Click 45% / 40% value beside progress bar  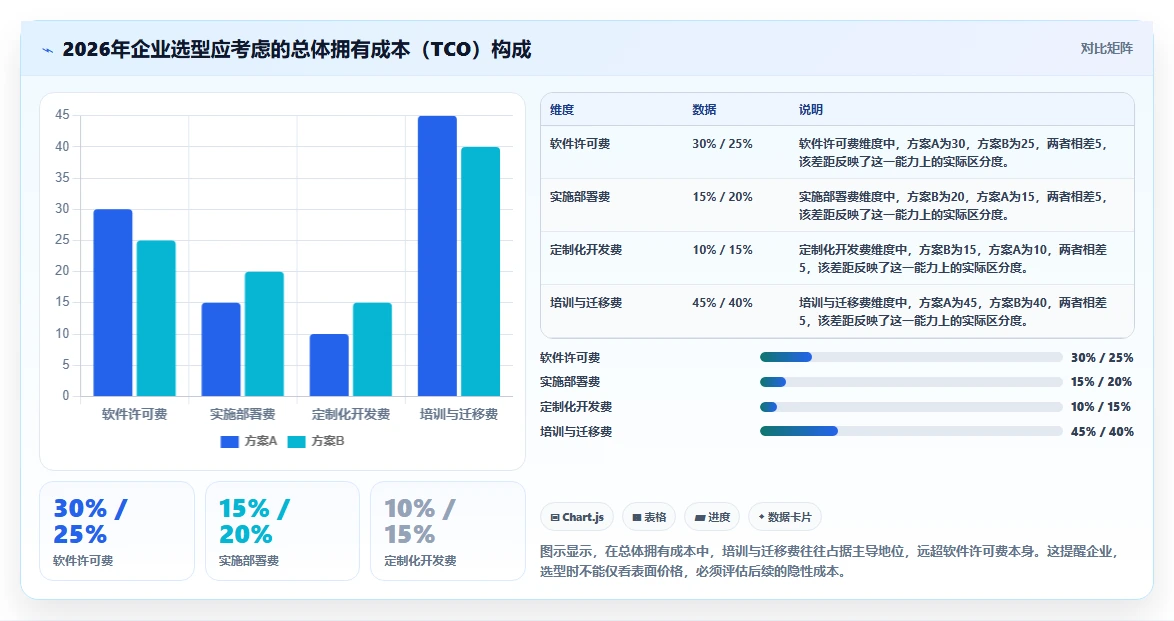pos(1102,431)
